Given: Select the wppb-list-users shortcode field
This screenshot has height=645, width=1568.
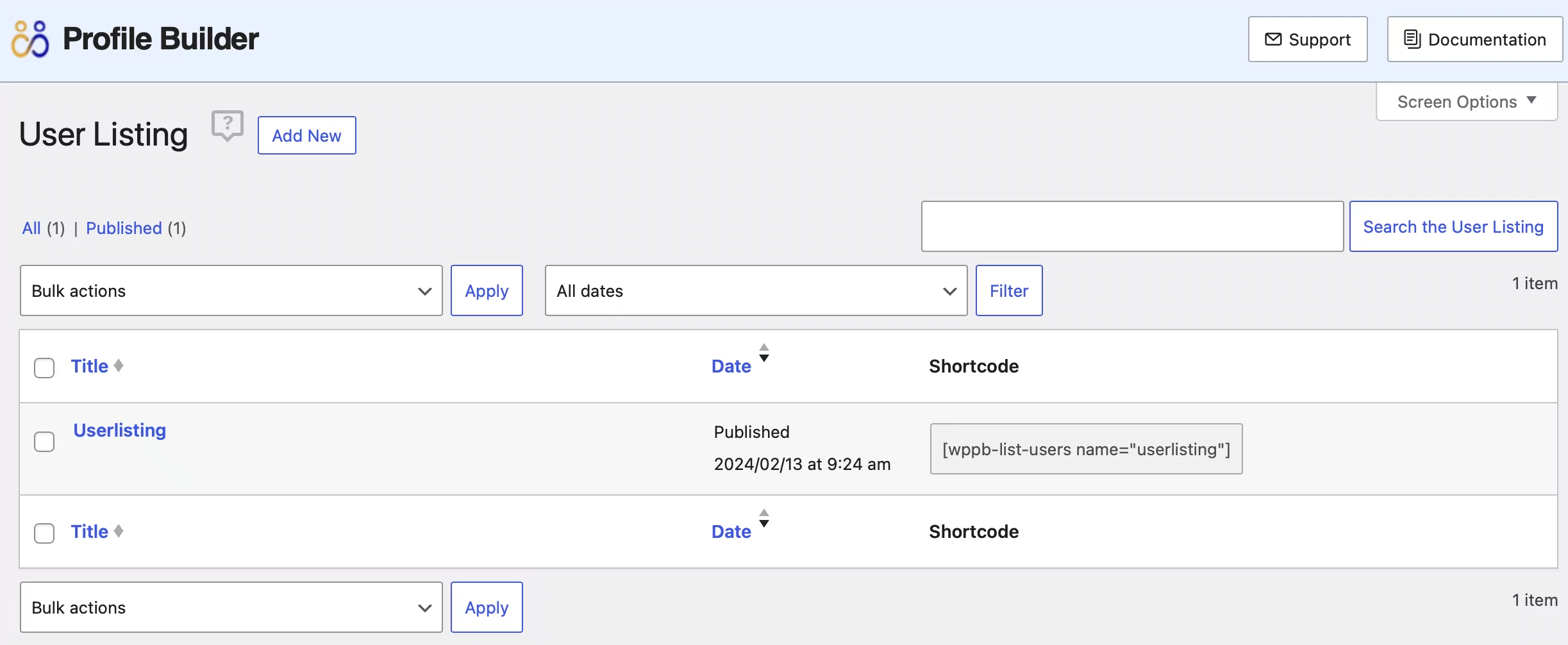Looking at the screenshot, I should click(1087, 449).
